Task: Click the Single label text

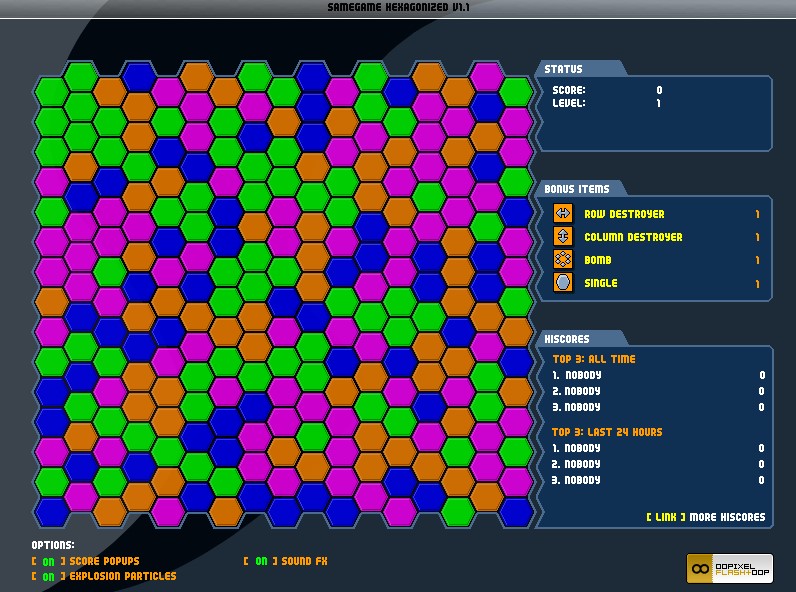Action: [601, 283]
